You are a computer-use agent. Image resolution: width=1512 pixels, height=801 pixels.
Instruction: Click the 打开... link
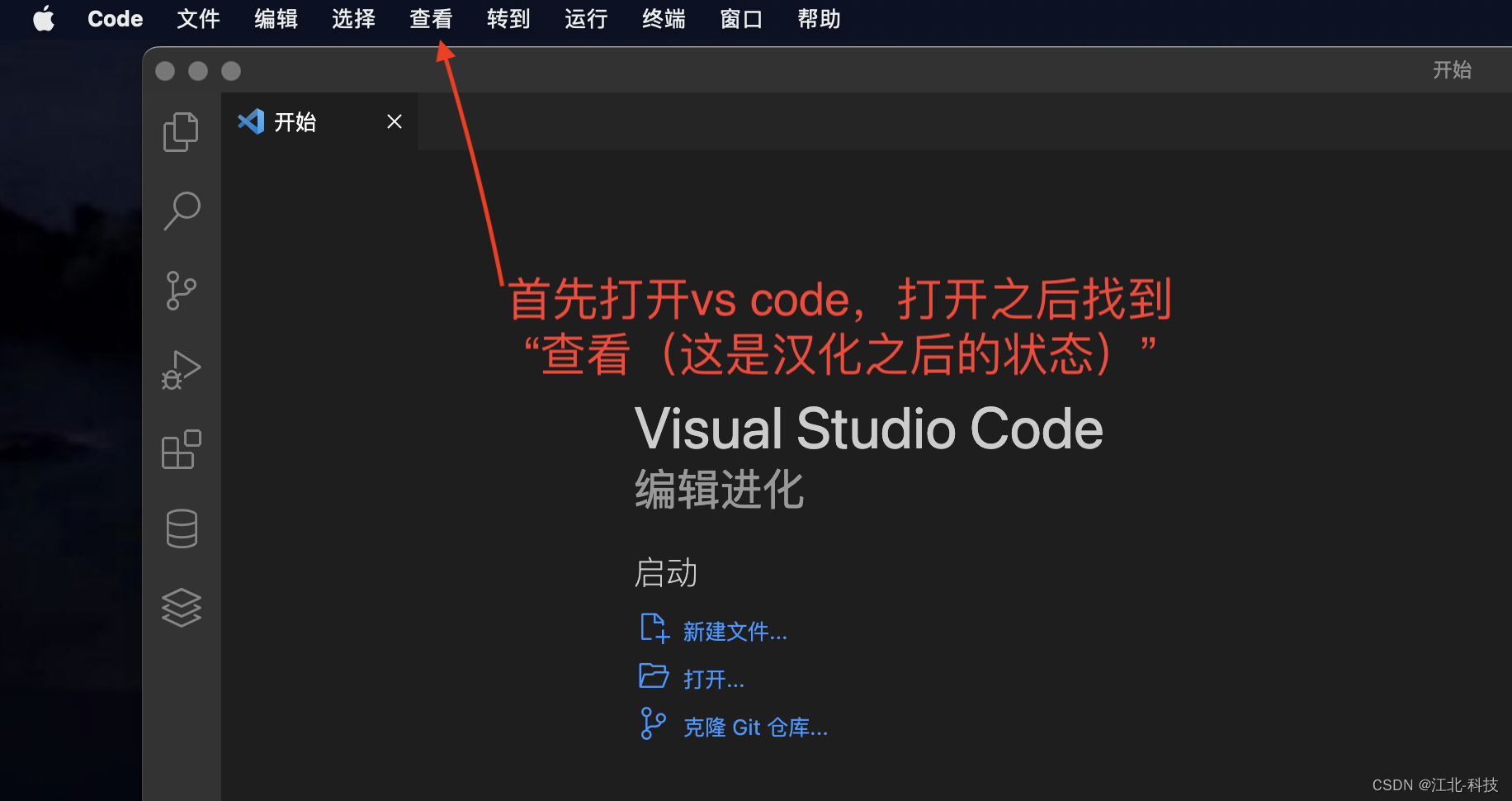(x=714, y=680)
